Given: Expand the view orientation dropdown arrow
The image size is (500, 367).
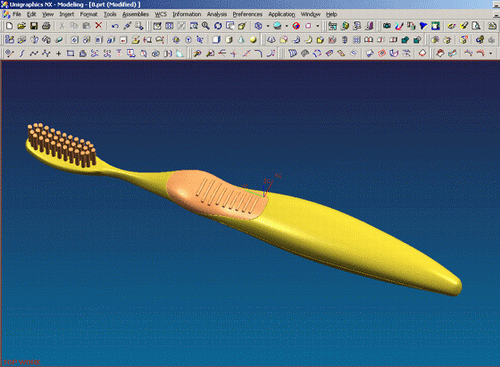Looking at the screenshot, I should 268,26.
